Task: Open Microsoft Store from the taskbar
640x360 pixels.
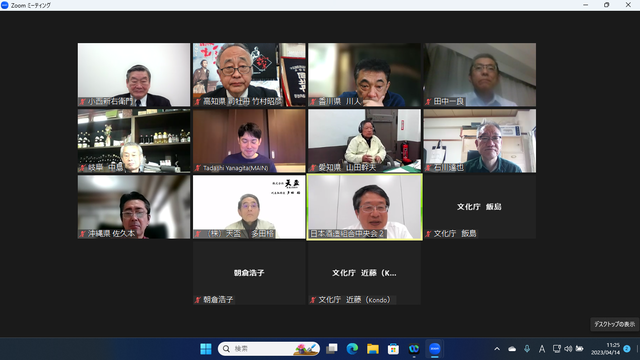Action: 393,349
